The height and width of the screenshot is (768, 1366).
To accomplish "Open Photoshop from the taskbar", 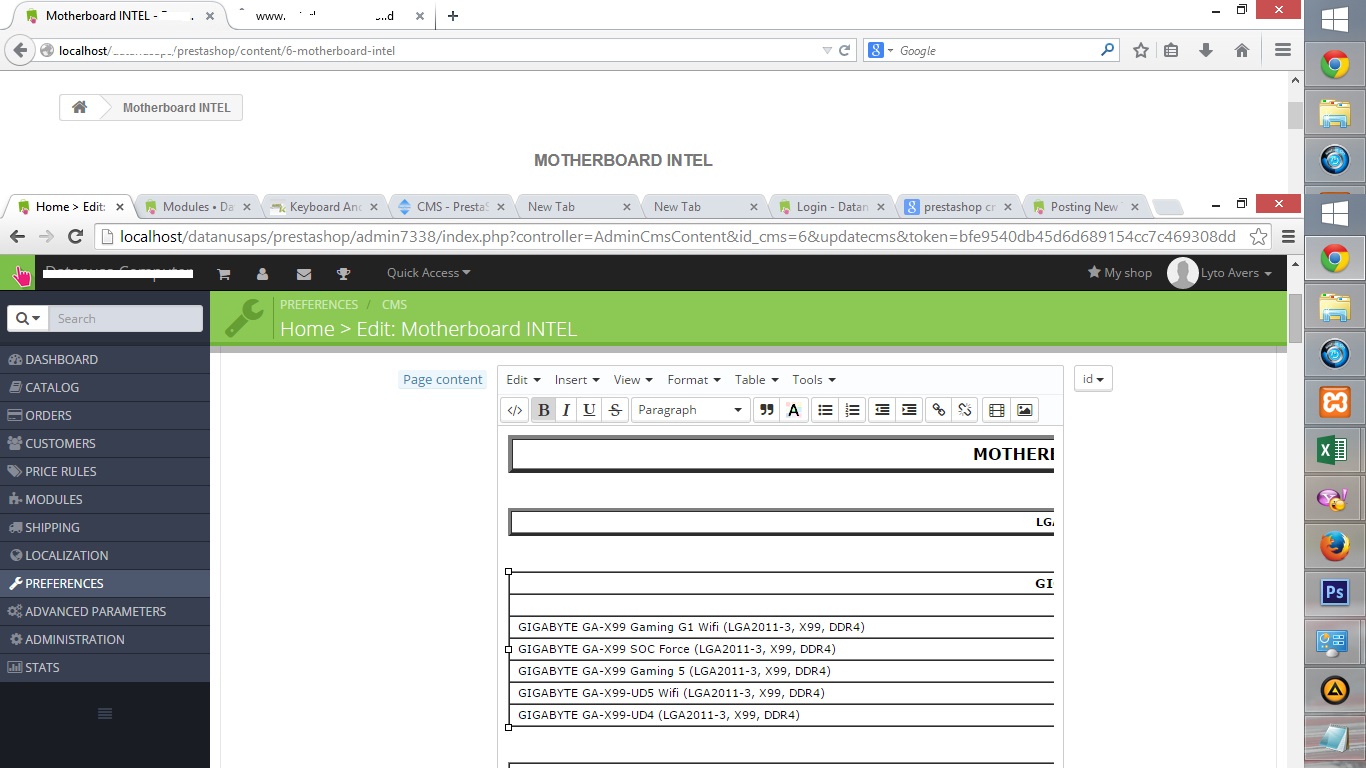I will point(1334,593).
